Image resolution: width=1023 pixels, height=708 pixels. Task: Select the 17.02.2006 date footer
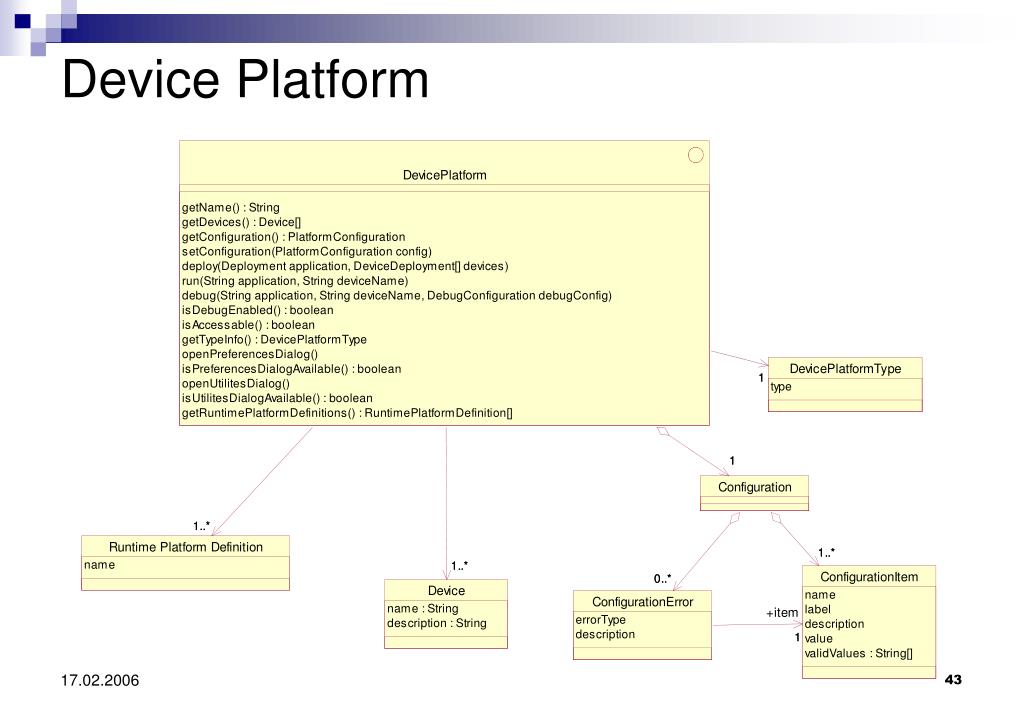pos(100,681)
